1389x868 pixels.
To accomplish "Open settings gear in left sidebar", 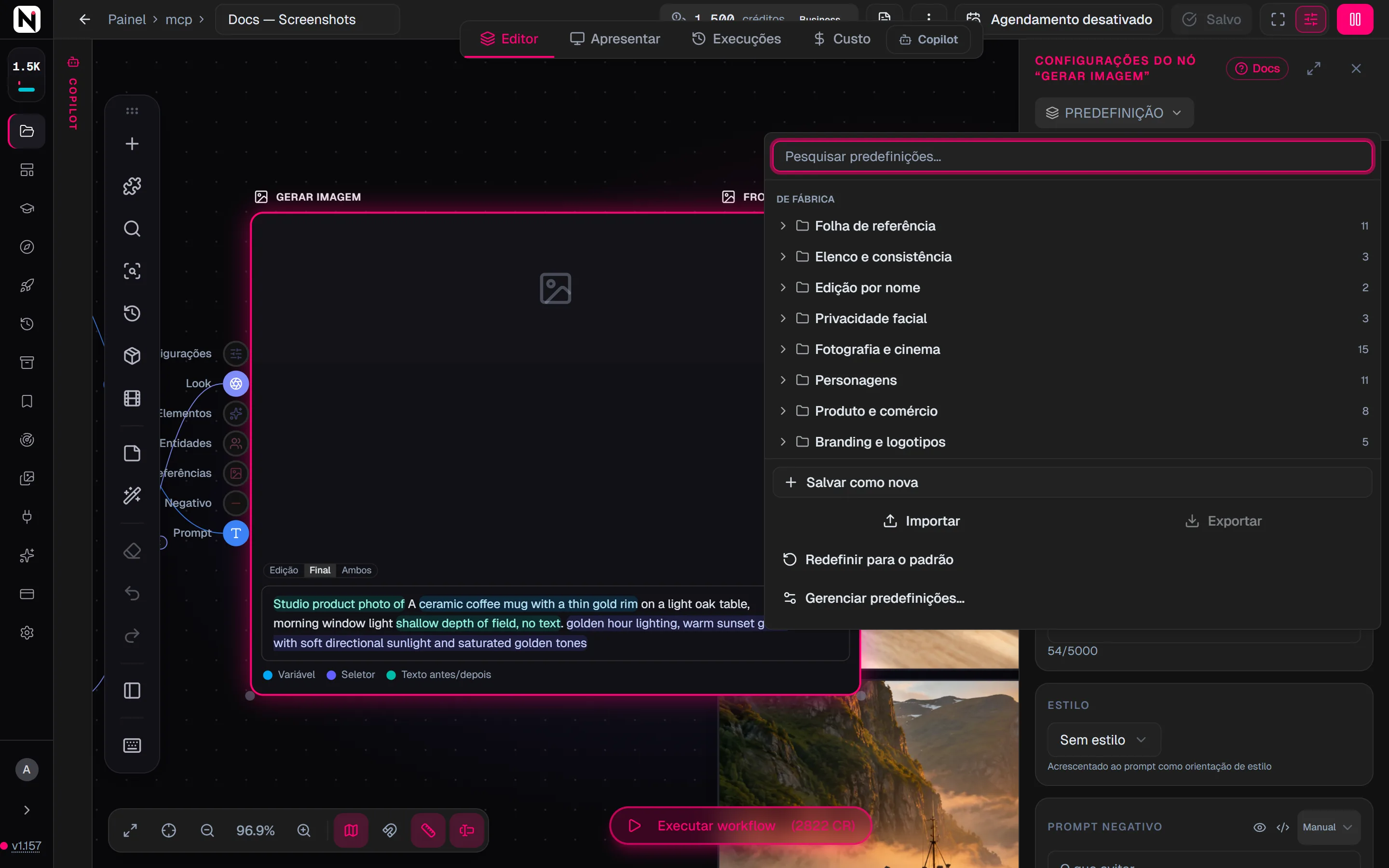I will tap(27, 633).
